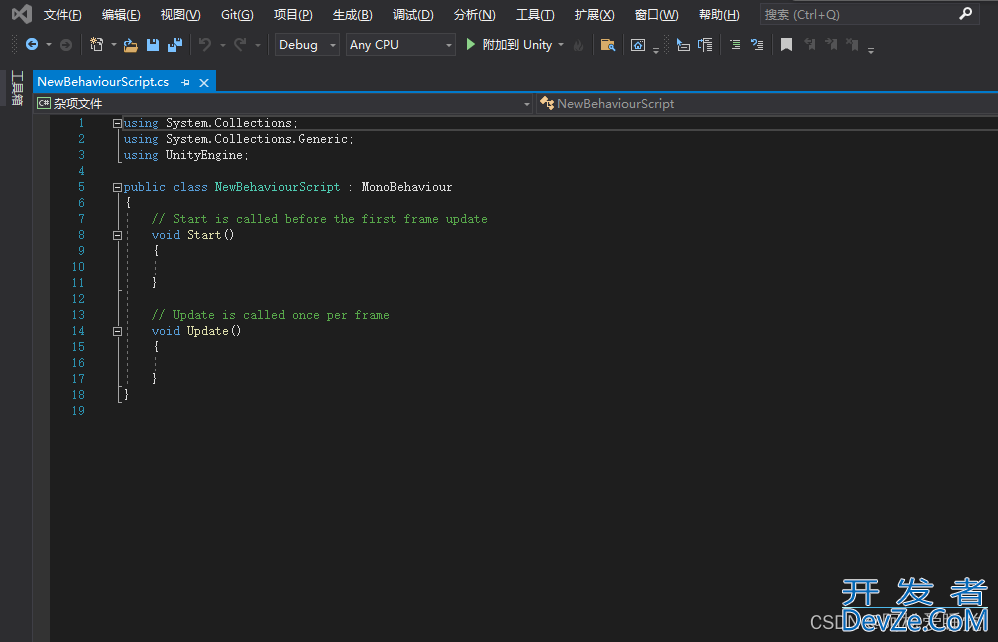
Task: Click the MonoBehaviour base class name
Action: [x=407, y=187]
